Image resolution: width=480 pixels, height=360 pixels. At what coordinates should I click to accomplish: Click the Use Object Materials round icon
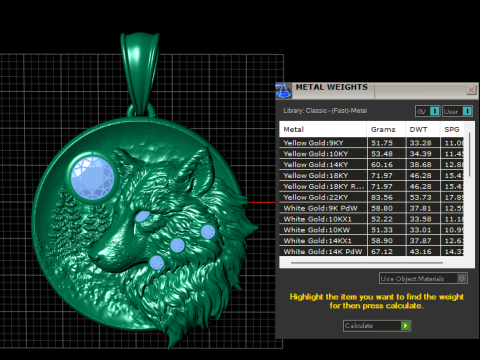point(462,278)
